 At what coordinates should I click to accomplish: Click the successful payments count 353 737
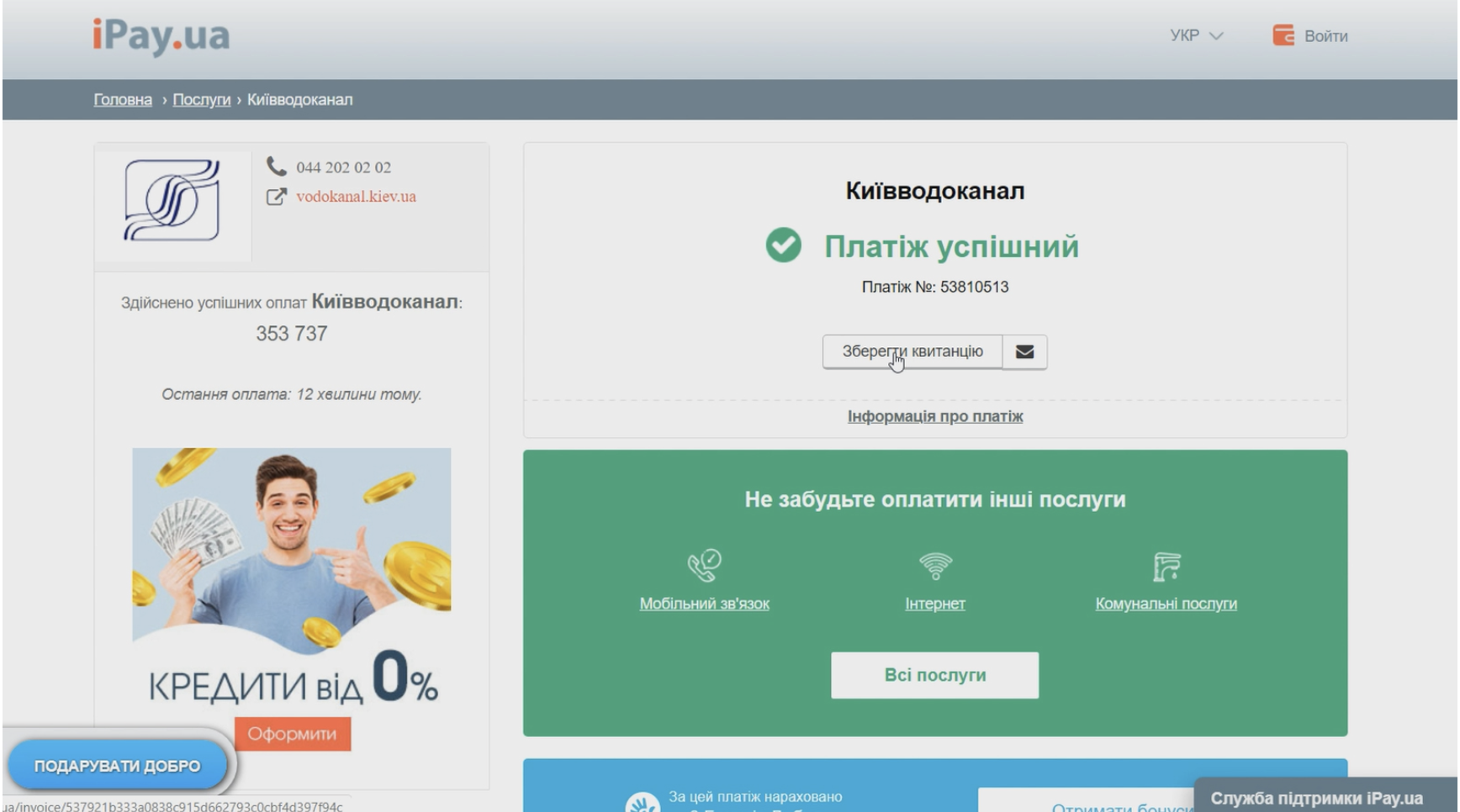(x=291, y=334)
